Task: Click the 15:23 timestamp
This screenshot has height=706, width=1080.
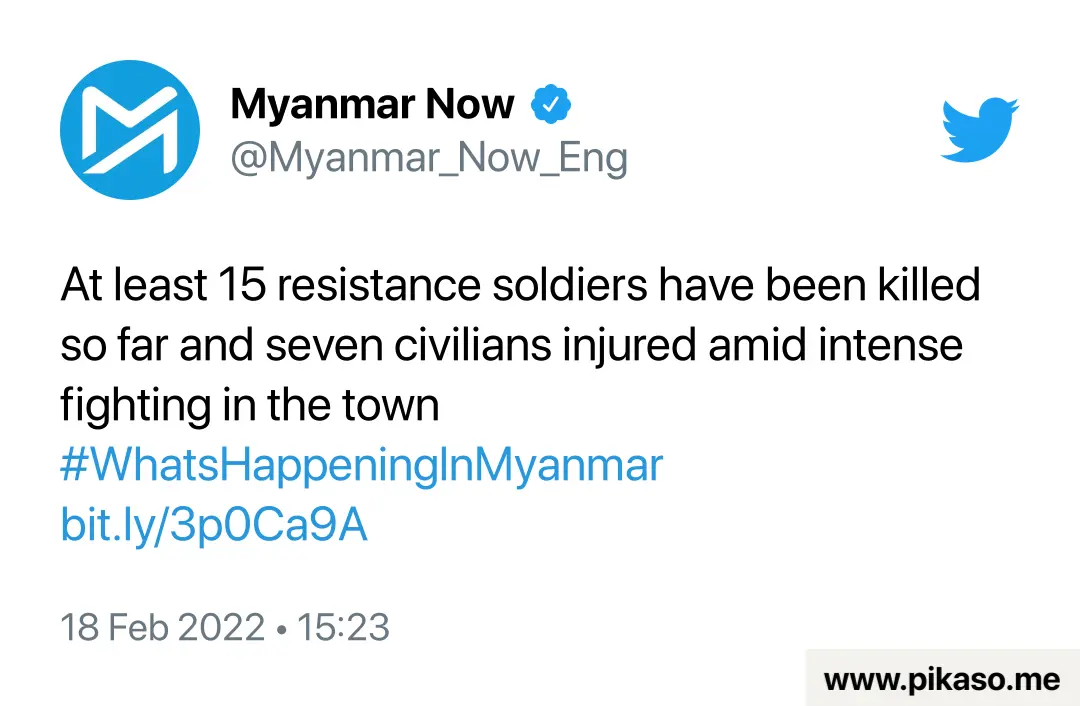Action: point(343,627)
